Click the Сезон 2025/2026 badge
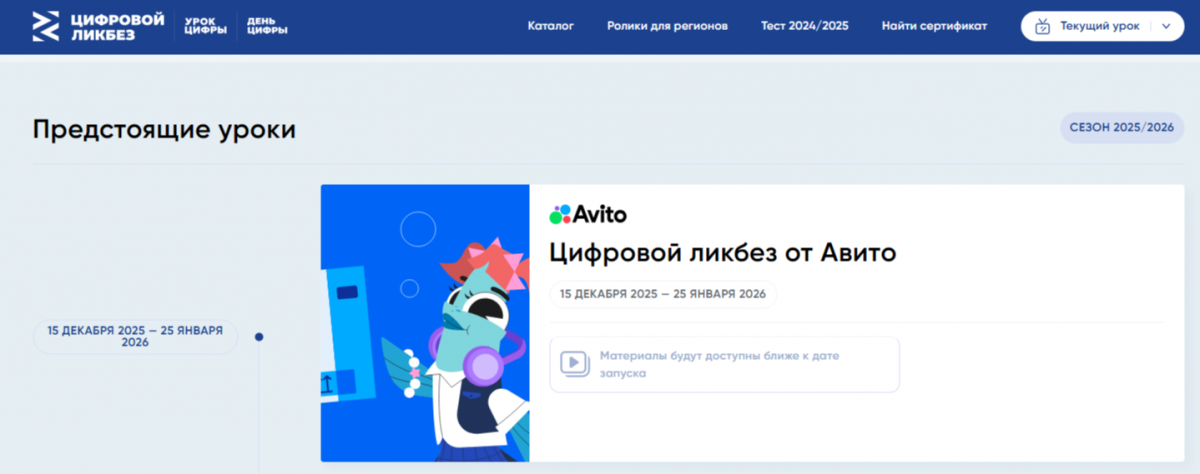 click(x=1121, y=128)
